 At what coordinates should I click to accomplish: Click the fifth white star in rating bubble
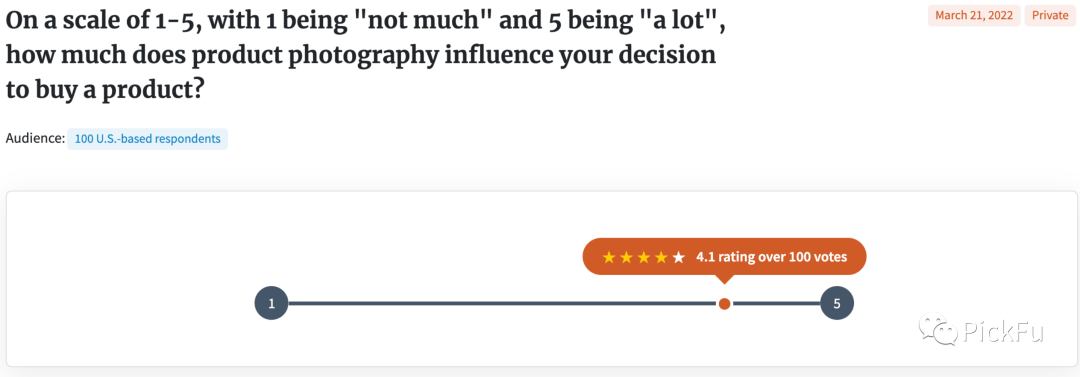coord(679,258)
